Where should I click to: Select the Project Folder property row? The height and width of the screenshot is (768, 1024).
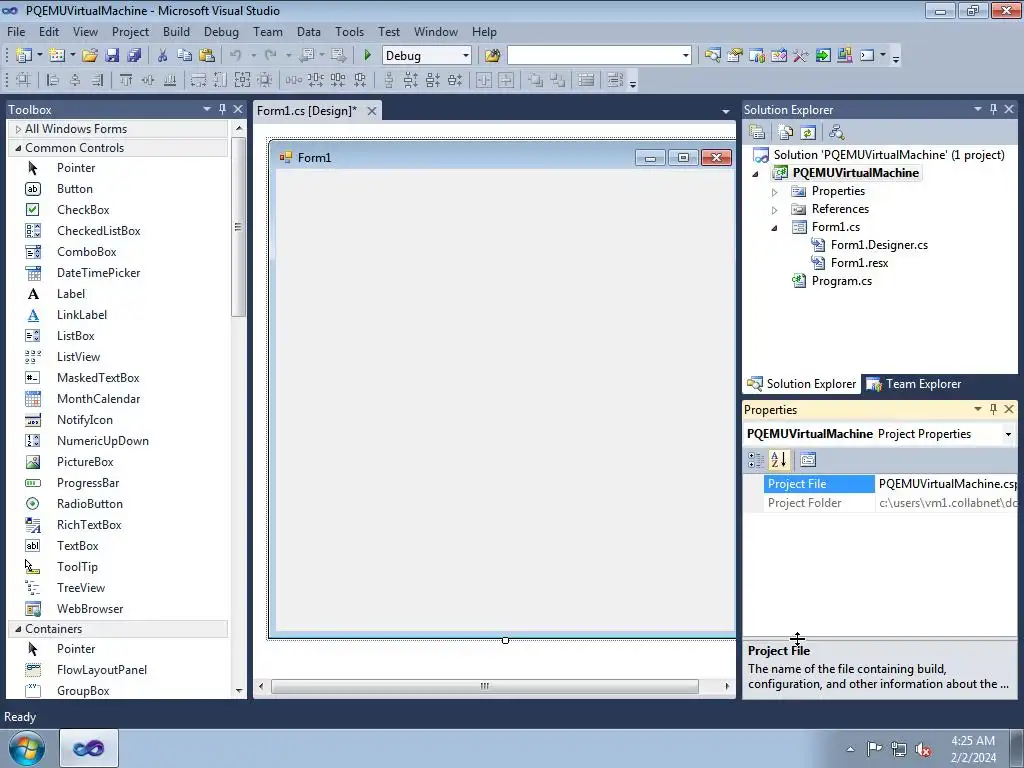point(880,503)
